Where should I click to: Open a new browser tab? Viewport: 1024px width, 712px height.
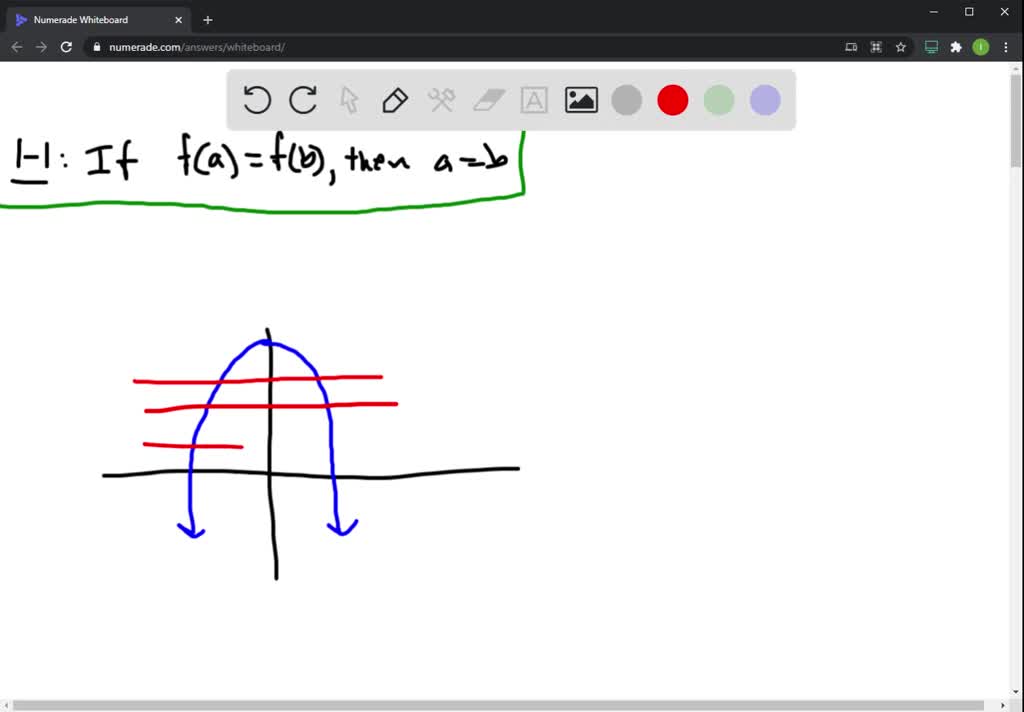(x=208, y=19)
